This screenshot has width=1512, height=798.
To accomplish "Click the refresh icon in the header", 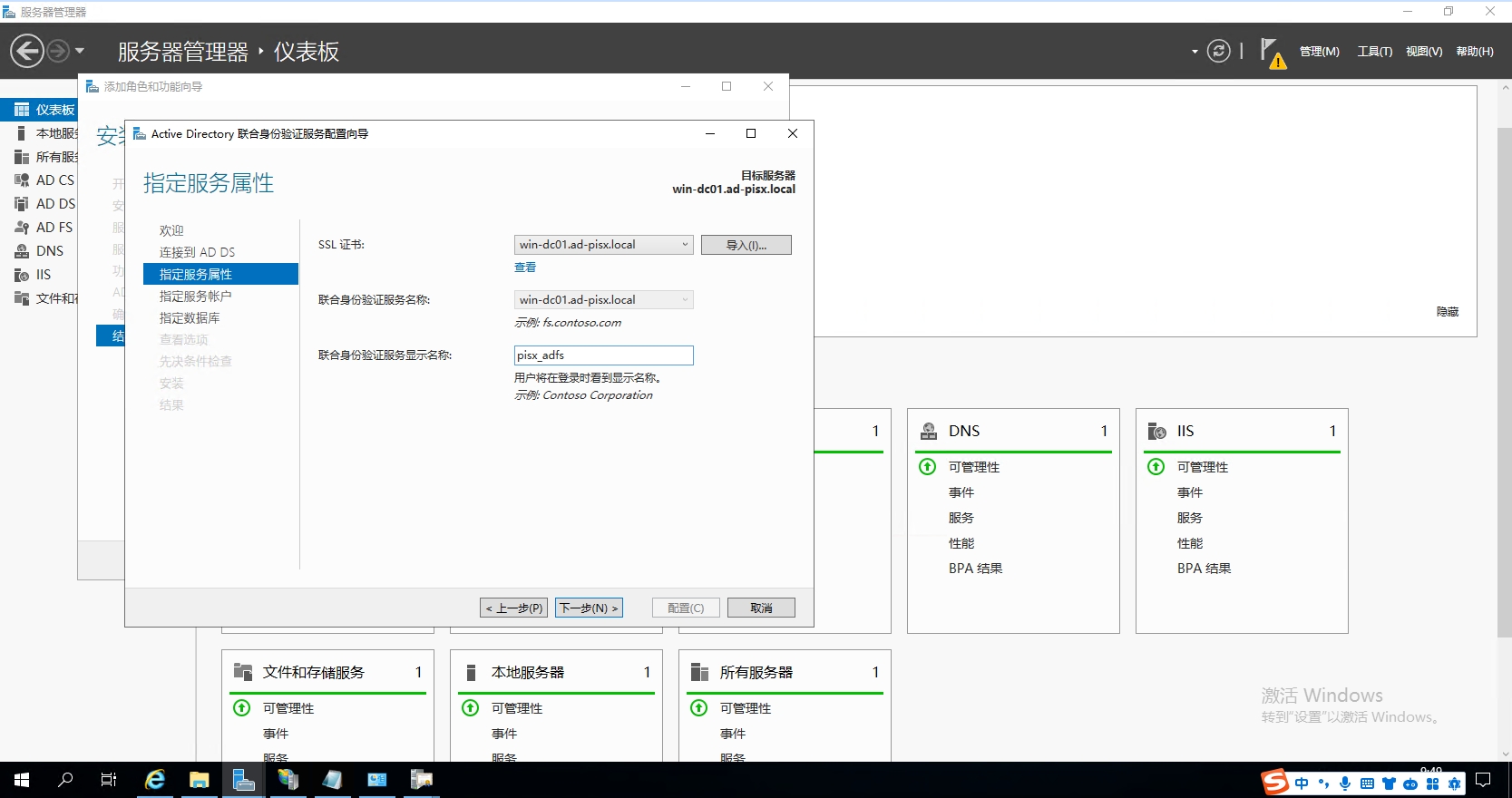I will 1218,51.
